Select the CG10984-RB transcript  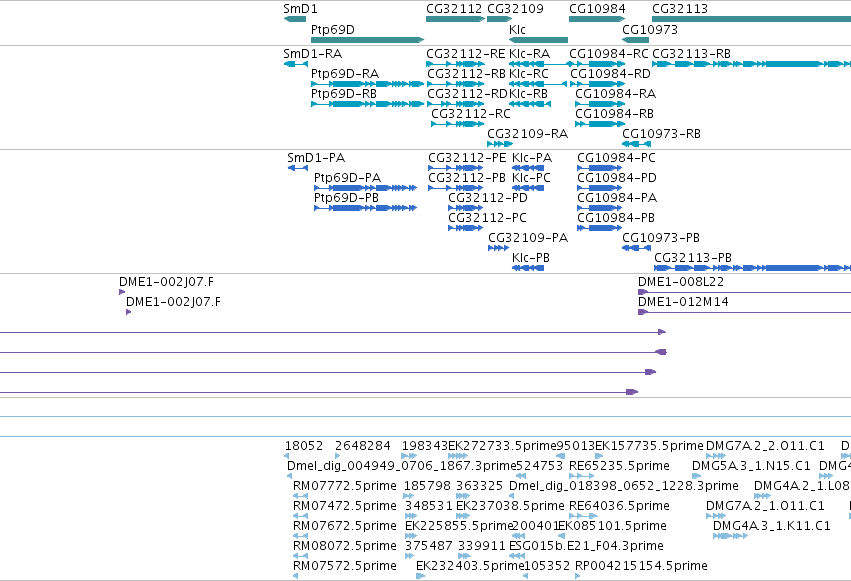coord(600,124)
